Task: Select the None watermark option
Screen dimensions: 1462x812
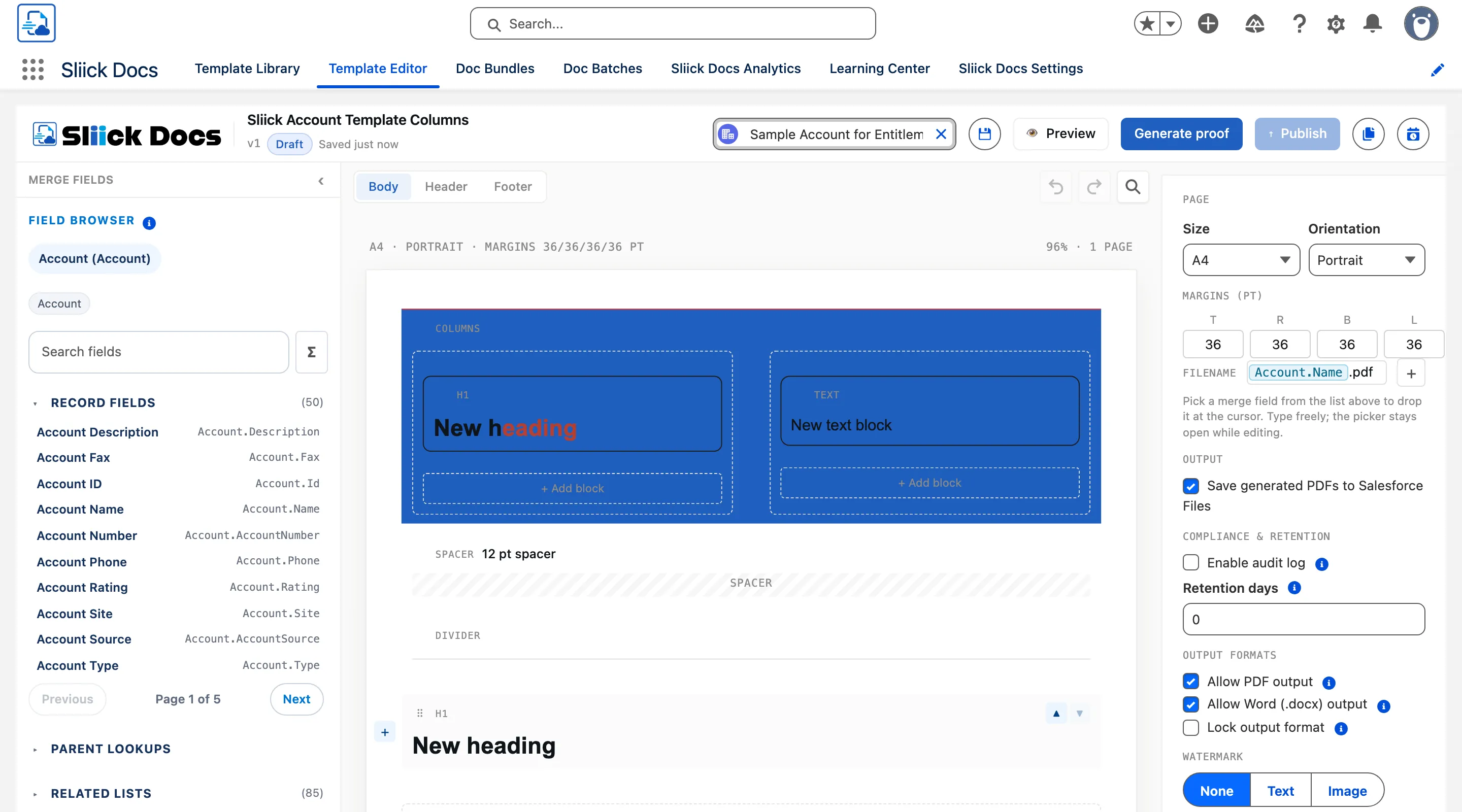Action: tap(1216, 791)
